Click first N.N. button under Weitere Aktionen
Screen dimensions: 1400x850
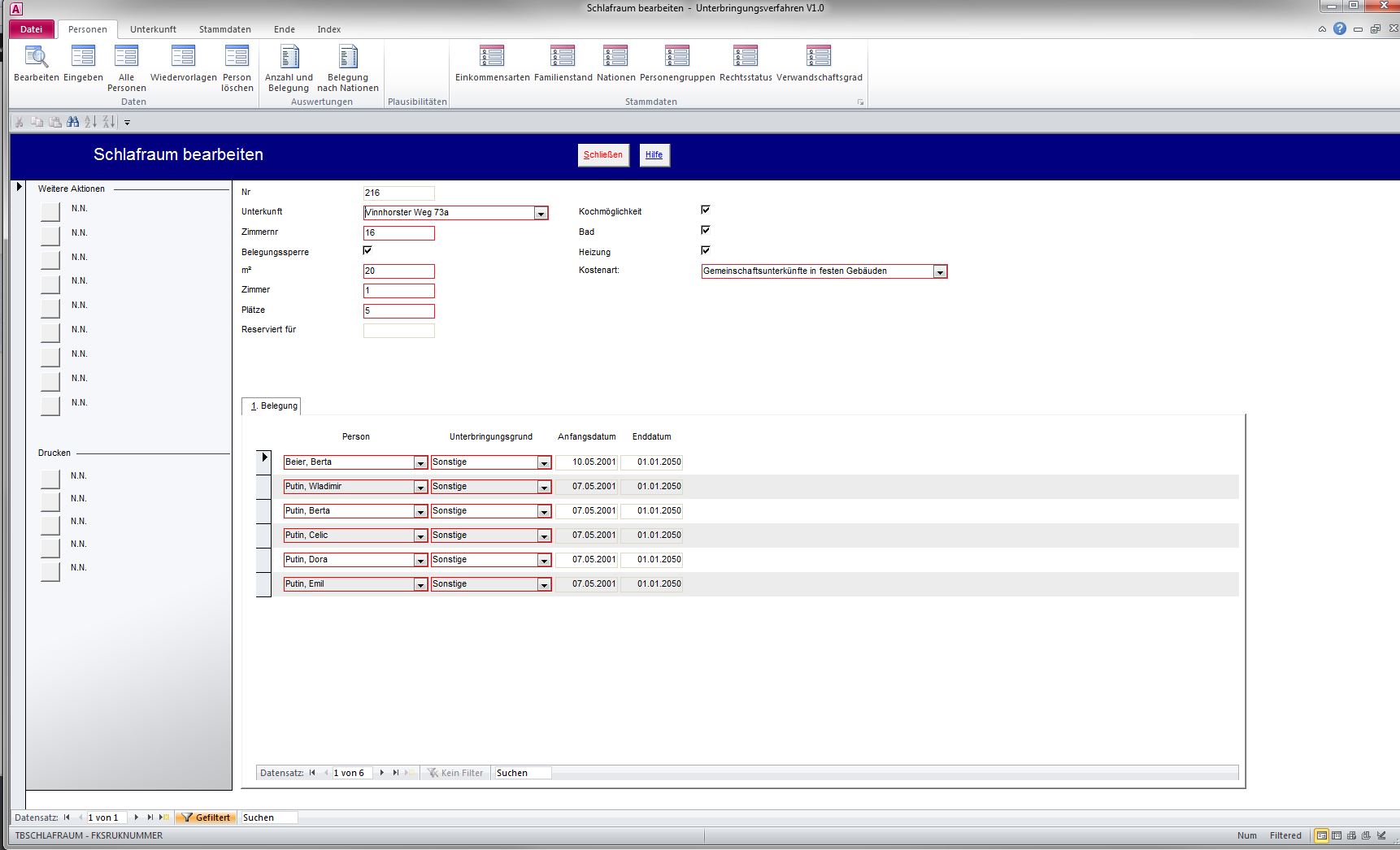point(50,211)
